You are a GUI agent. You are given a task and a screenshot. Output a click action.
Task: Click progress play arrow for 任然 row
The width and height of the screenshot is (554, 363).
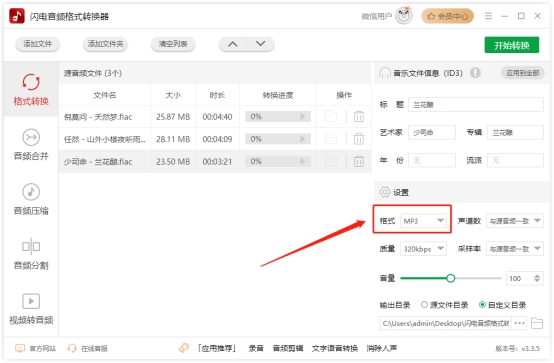(303, 139)
